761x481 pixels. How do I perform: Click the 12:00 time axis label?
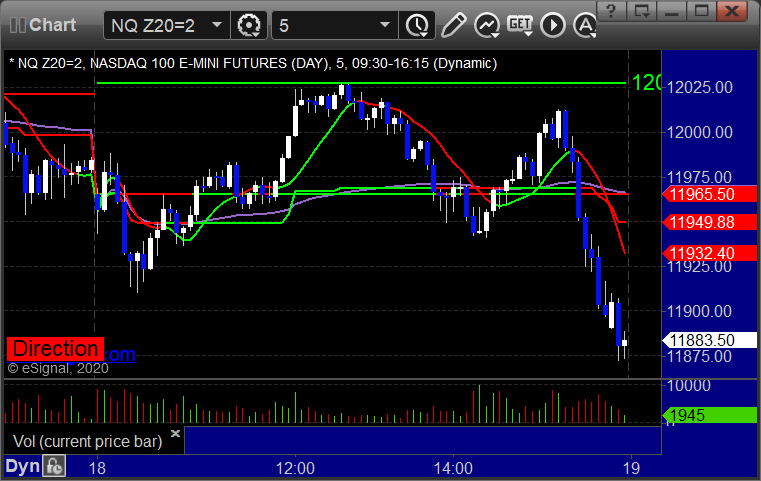[295, 468]
